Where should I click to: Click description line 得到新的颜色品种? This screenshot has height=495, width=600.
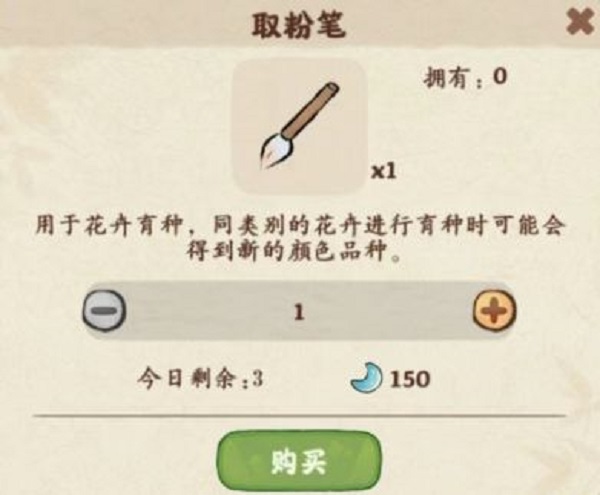(x=294, y=252)
